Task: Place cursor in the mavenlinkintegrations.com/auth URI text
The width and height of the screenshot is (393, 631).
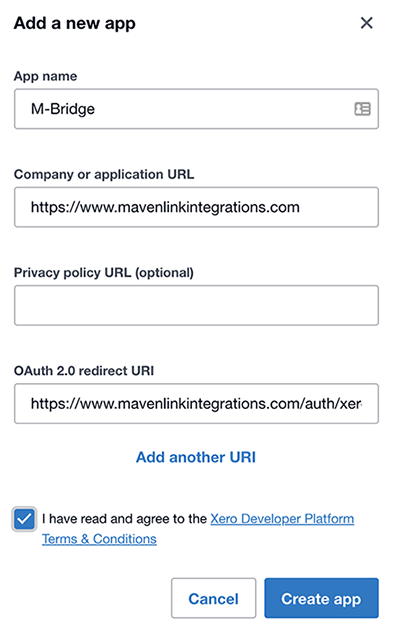Action: click(x=196, y=403)
